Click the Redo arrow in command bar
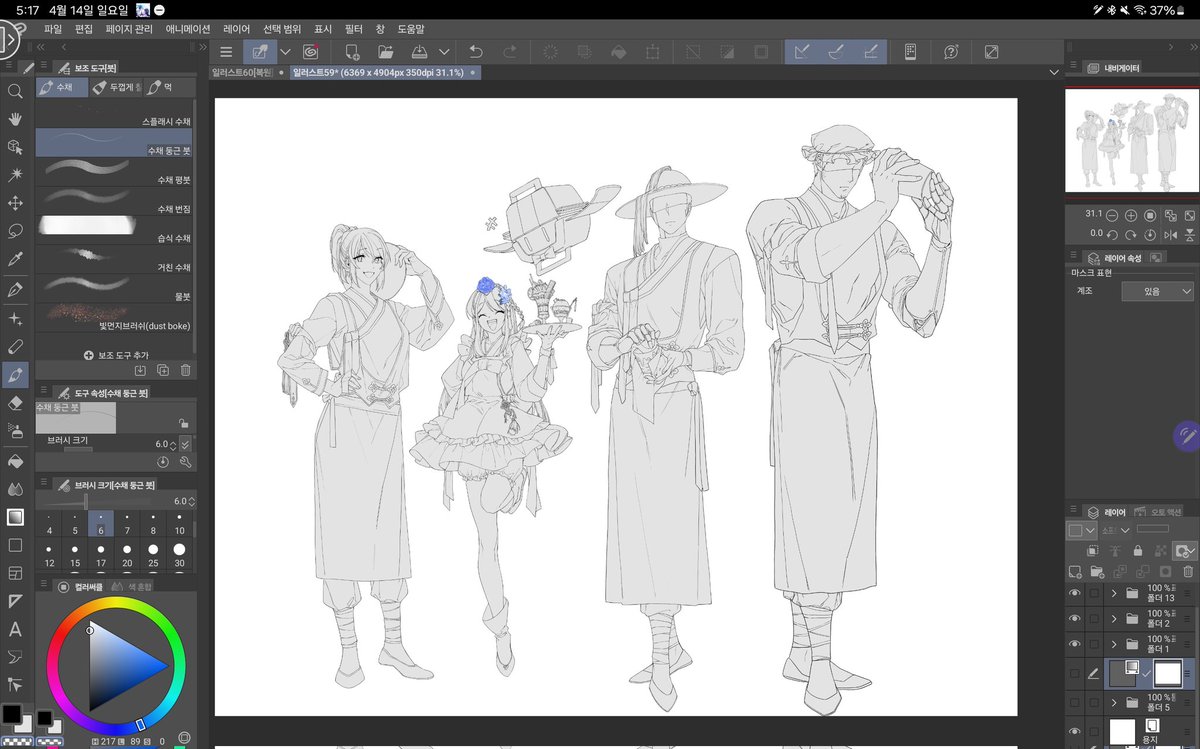The width and height of the screenshot is (1200, 749). pos(510,52)
